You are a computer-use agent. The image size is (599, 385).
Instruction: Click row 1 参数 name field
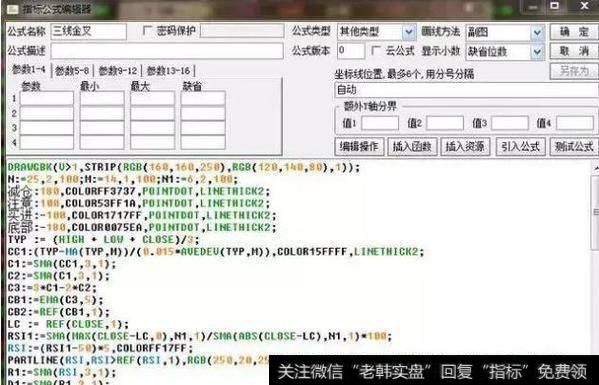tap(47, 98)
